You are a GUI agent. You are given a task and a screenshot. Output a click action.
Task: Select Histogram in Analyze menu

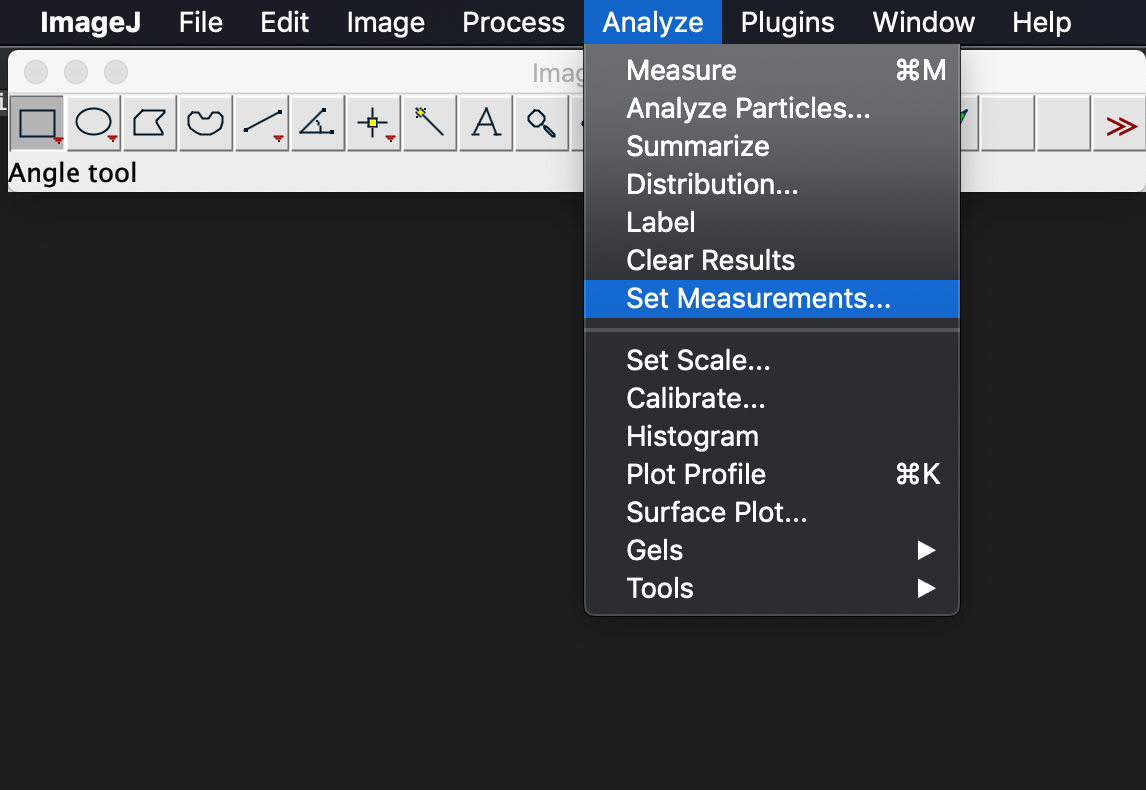[x=692, y=436]
